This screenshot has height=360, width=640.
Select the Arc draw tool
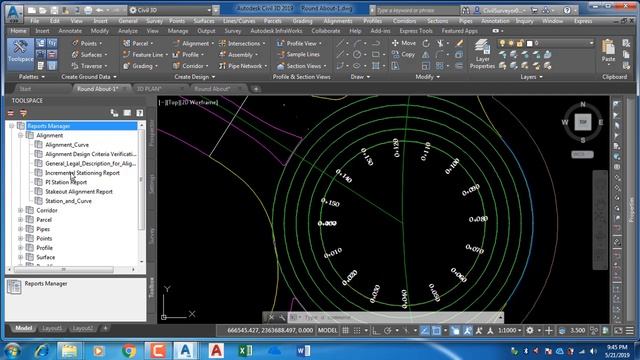[358, 43]
